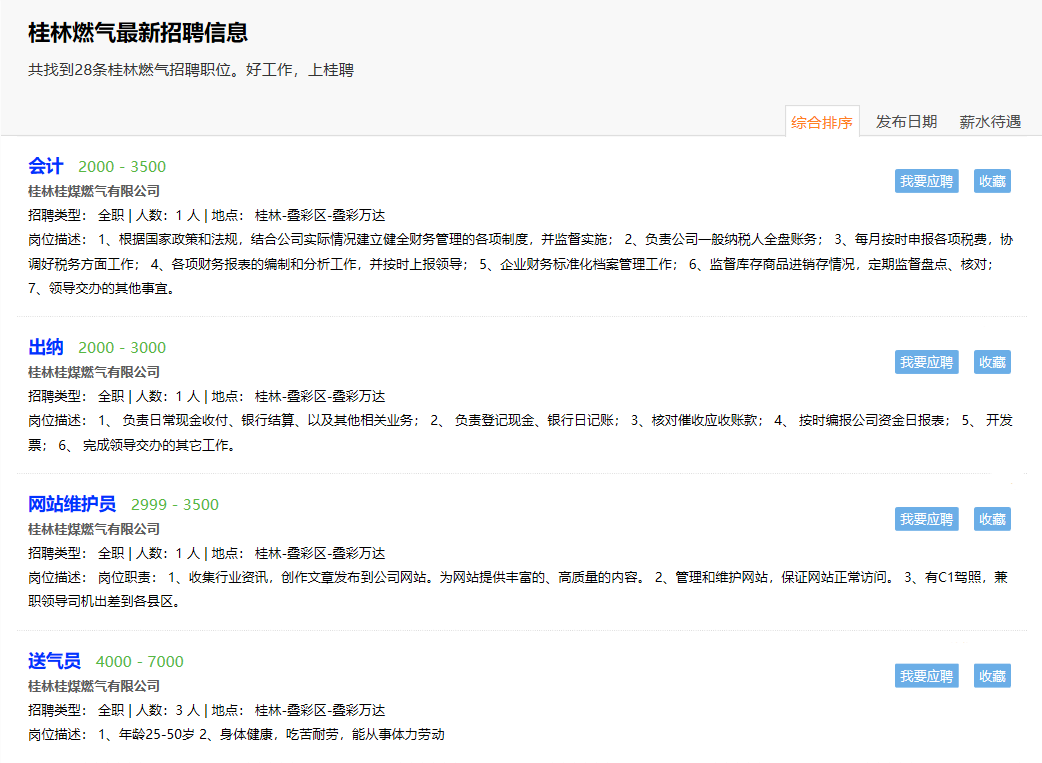Select the 综合排序 sorting tab
Viewport: 1042px width, 763px height.
[822, 122]
